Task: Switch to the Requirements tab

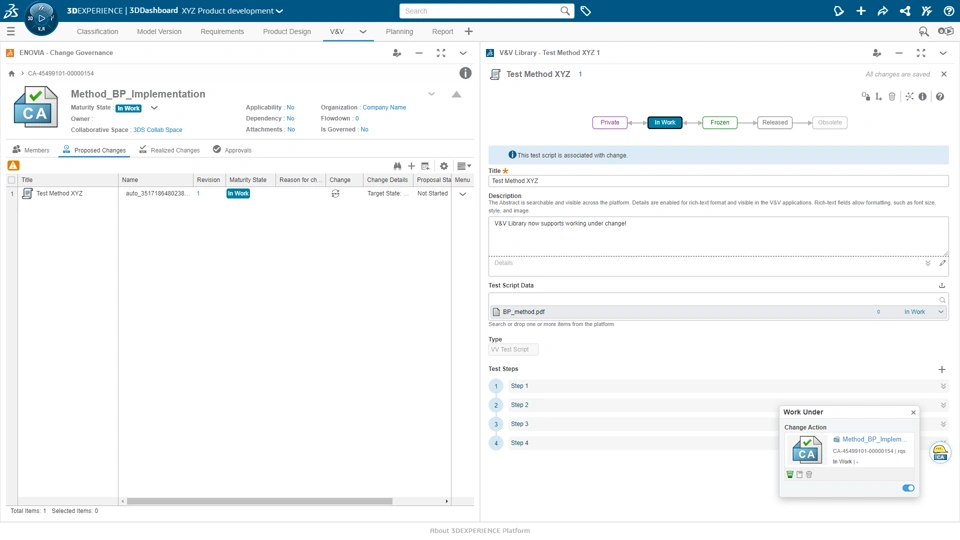Action: [x=222, y=32]
